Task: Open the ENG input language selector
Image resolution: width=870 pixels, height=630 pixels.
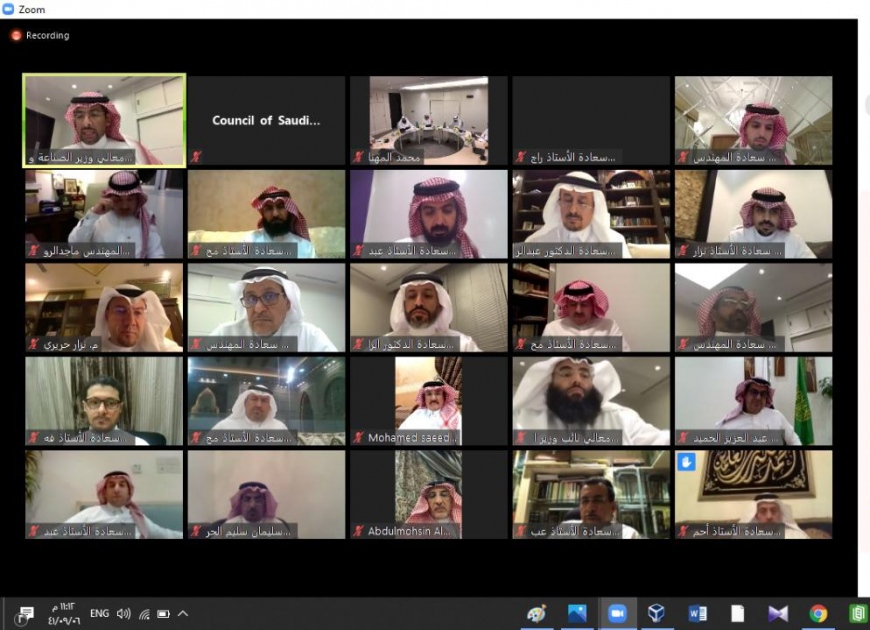Action: click(99, 613)
